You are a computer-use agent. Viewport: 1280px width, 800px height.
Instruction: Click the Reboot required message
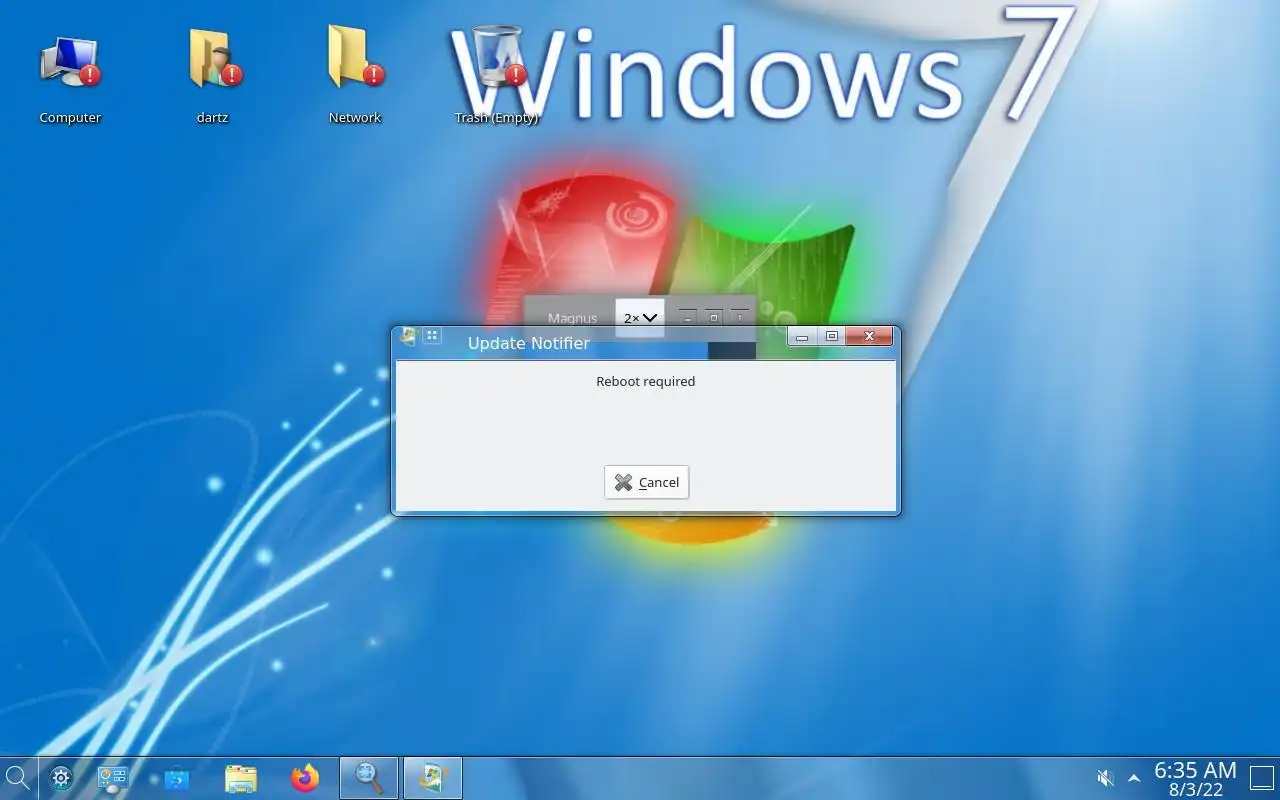645,381
